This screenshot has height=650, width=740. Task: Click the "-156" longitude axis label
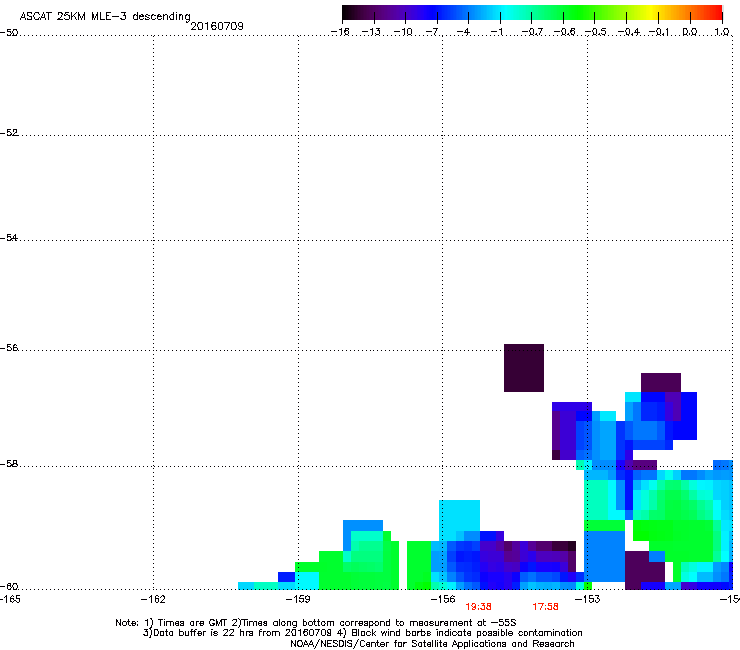(x=443, y=599)
